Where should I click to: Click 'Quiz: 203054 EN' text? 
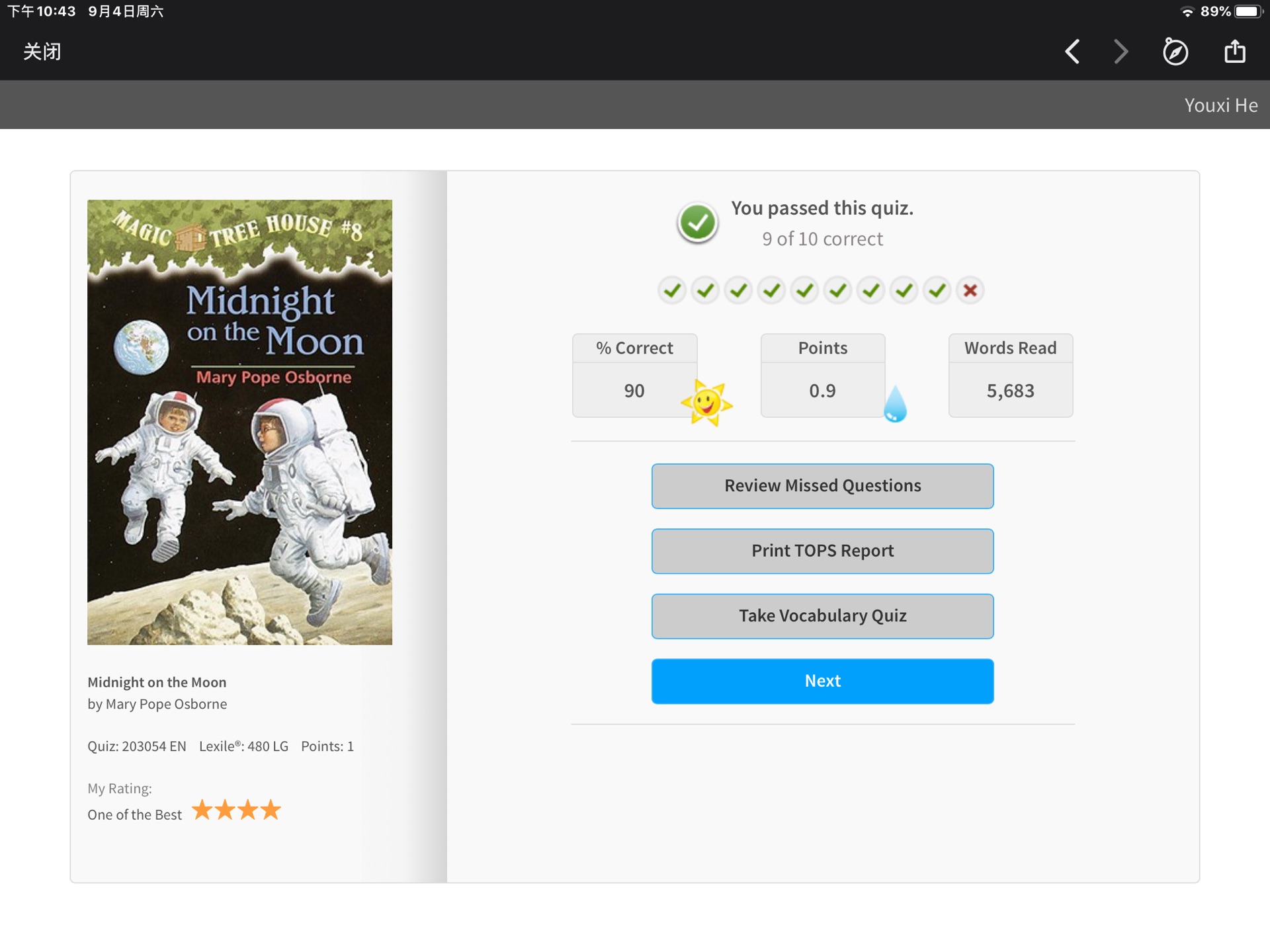point(137,746)
